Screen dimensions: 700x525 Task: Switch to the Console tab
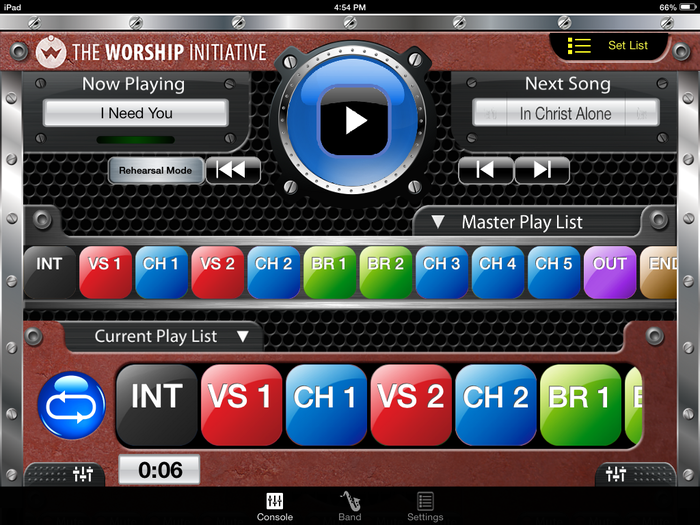tap(275, 507)
